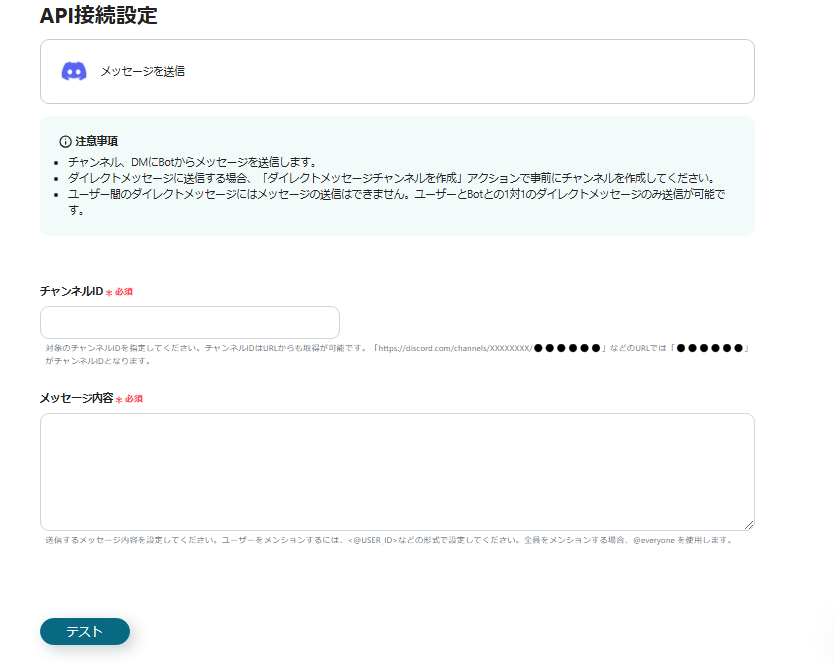Select the メッセージを送信 action card text
Image resolution: width=834 pixels, height=665 pixels.
pyautogui.click(x=143, y=71)
